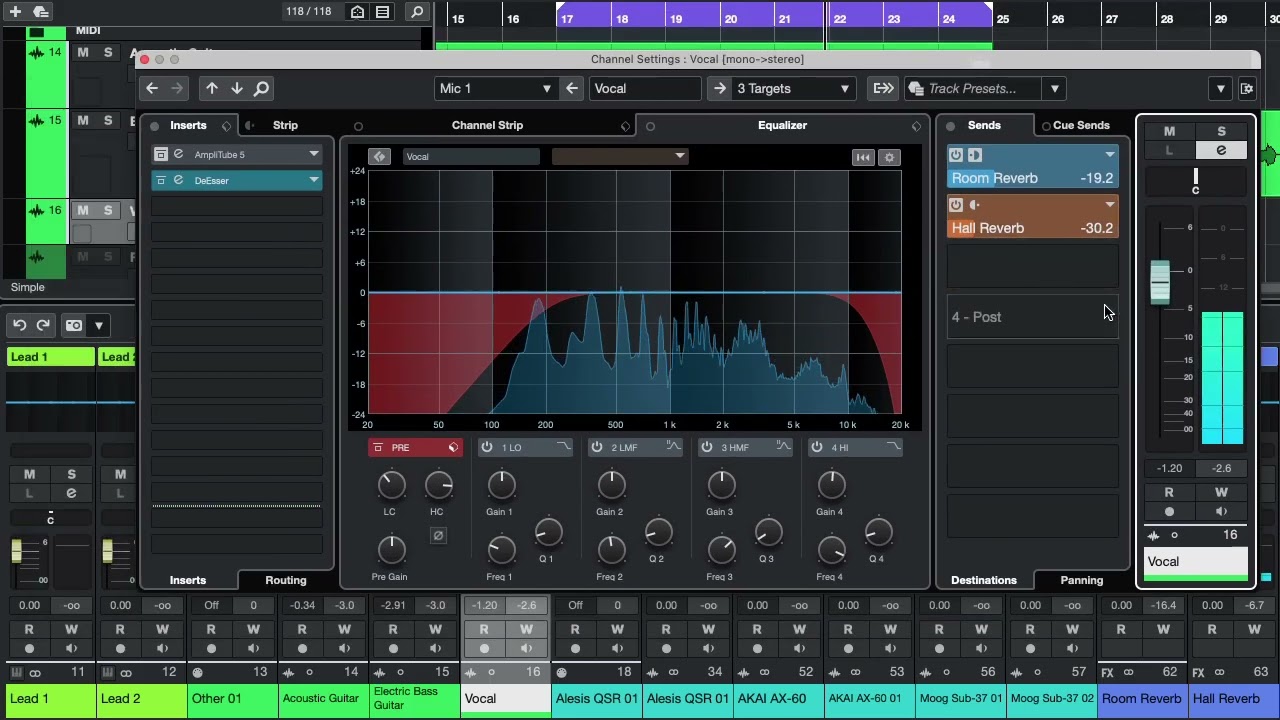Select Room Reverb channel in MixConsole

(1141, 698)
